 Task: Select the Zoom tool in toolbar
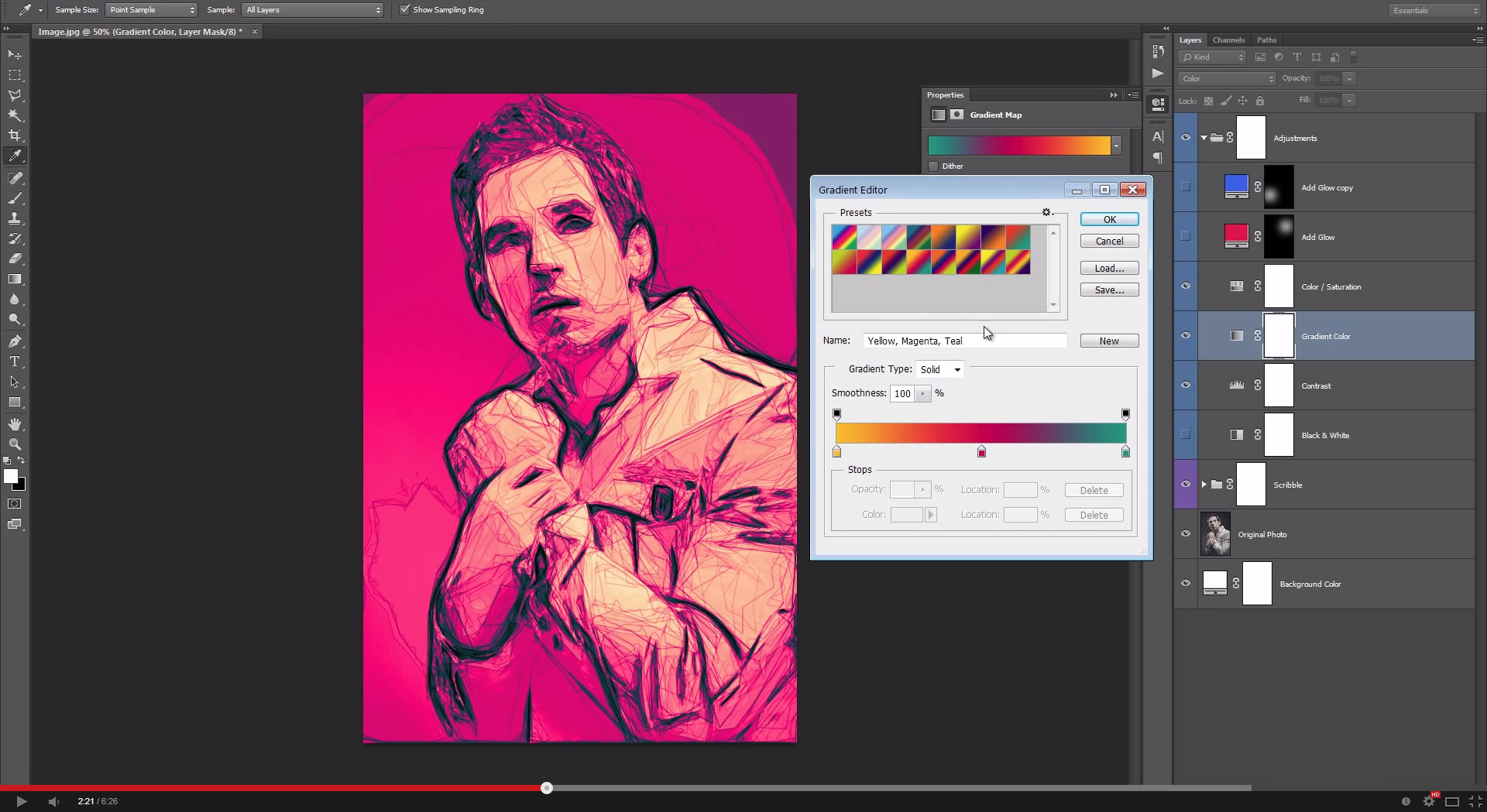15,444
